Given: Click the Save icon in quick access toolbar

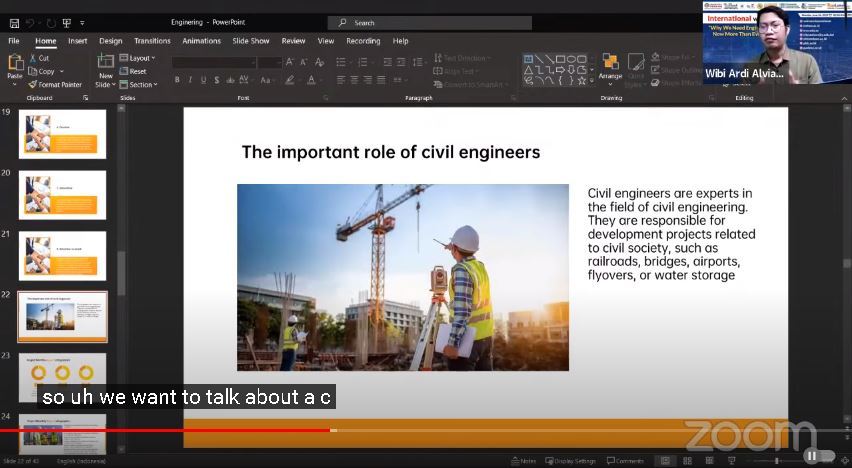Looking at the screenshot, I should coord(15,23).
